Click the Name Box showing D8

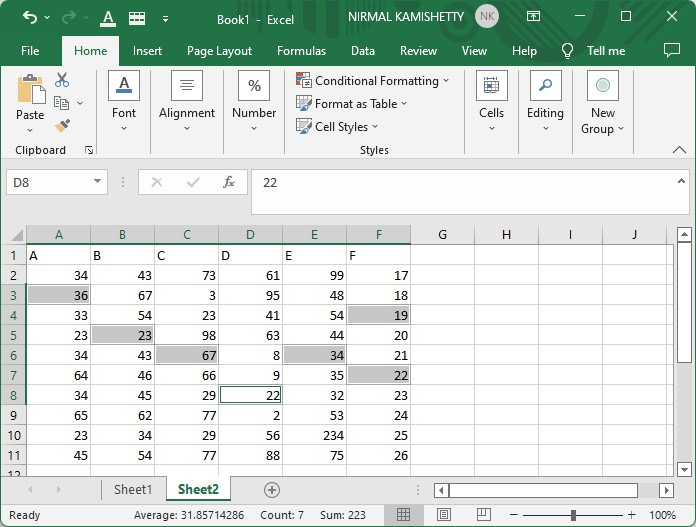point(49,182)
